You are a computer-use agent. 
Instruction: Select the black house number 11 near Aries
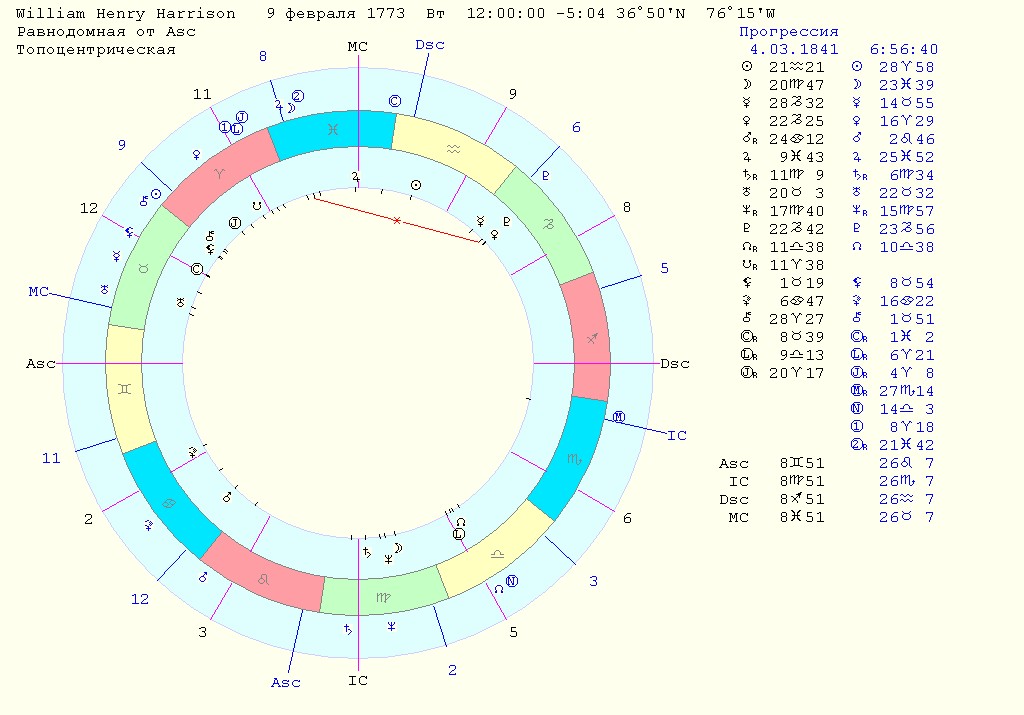(202, 94)
